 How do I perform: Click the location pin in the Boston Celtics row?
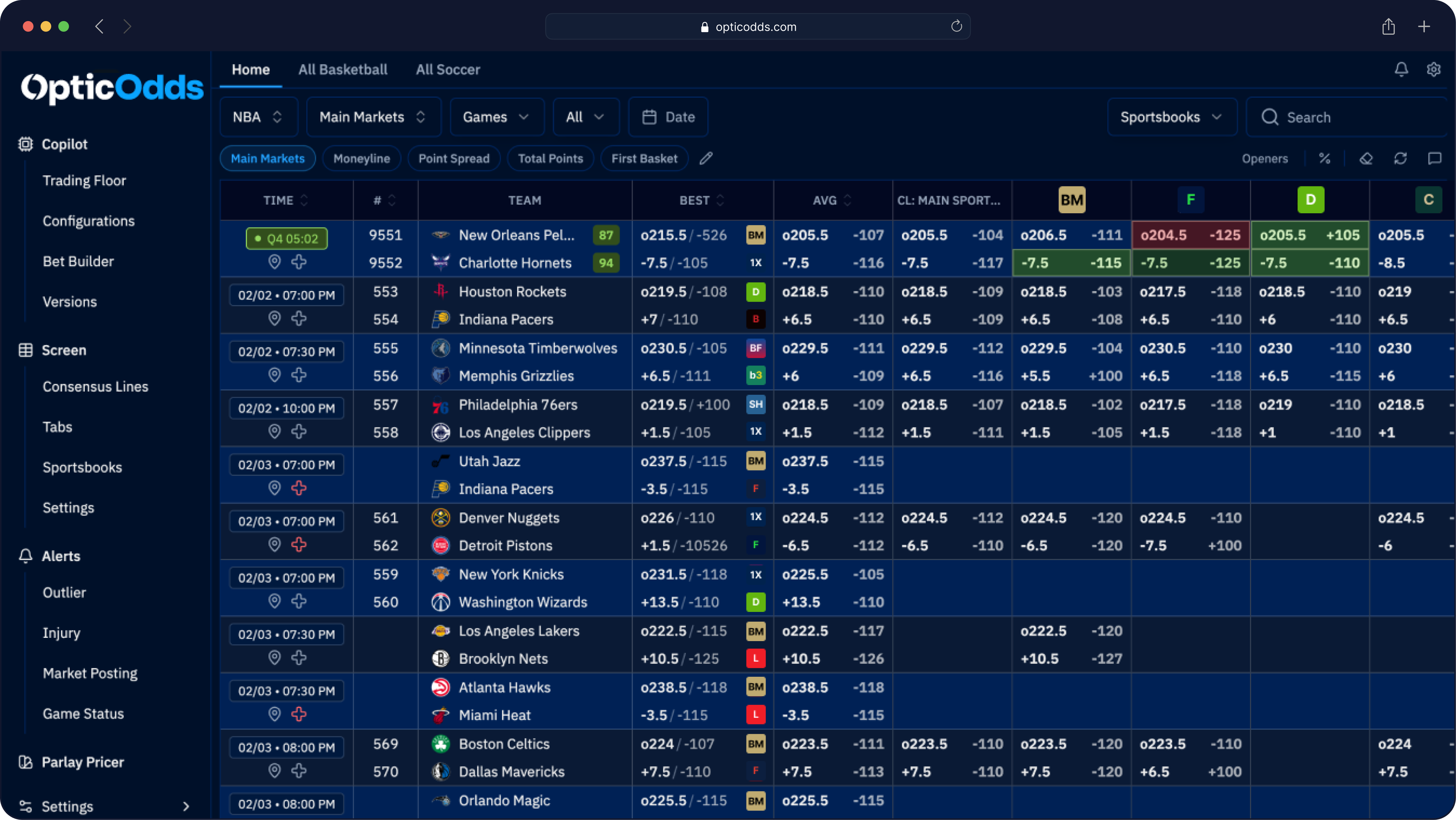[x=274, y=771]
